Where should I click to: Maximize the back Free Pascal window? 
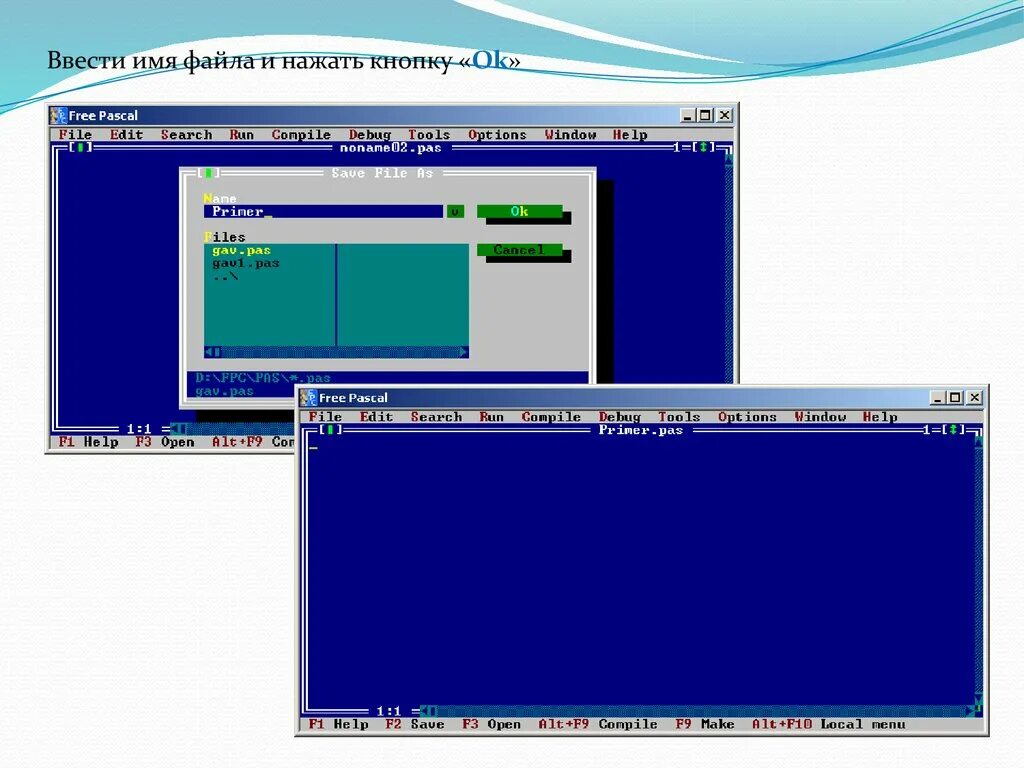pos(705,115)
